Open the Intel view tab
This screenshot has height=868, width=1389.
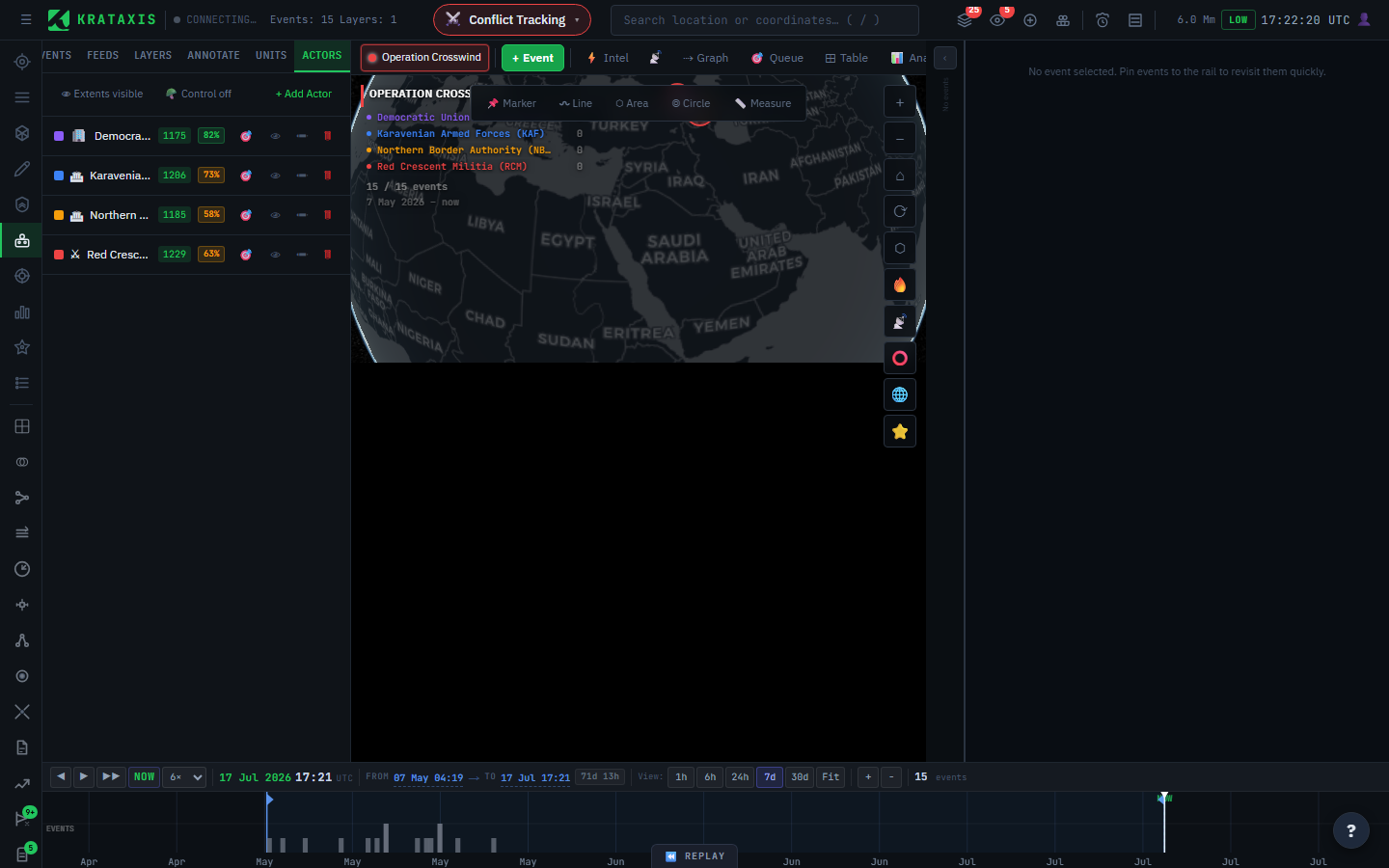608,58
